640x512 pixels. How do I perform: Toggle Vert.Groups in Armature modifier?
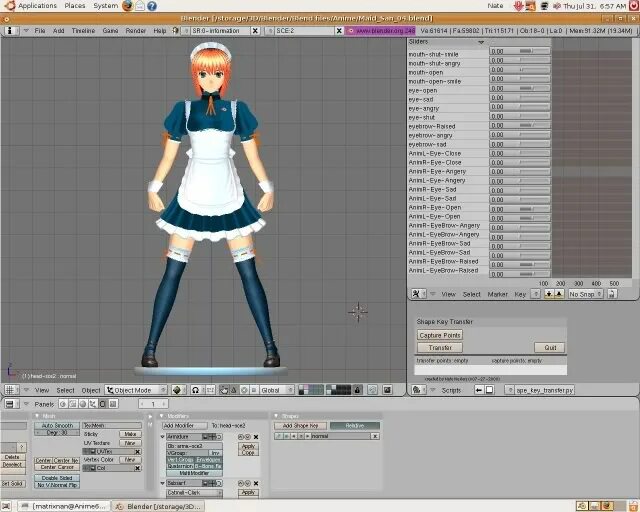[x=180, y=460]
